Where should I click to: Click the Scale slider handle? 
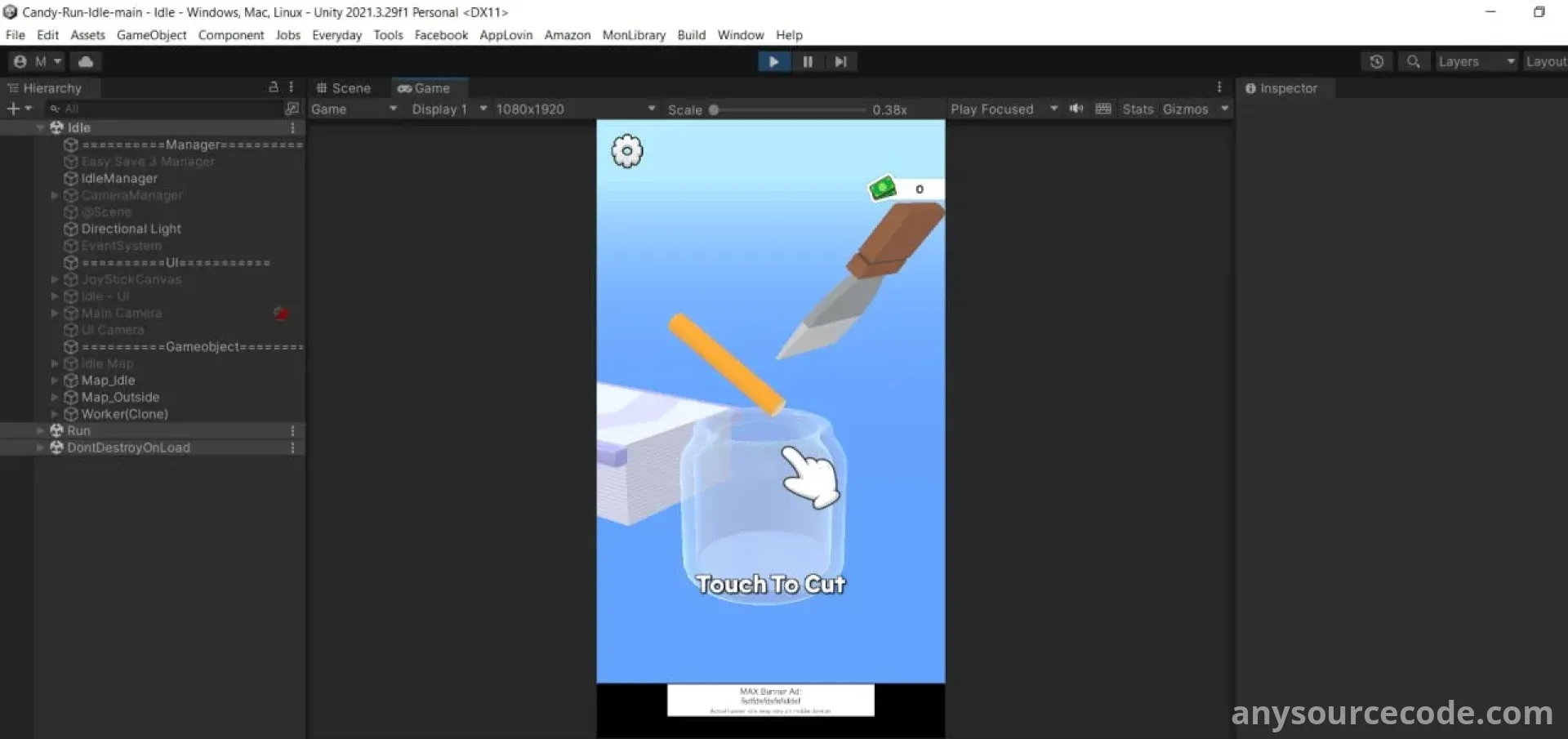(x=714, y=109)
